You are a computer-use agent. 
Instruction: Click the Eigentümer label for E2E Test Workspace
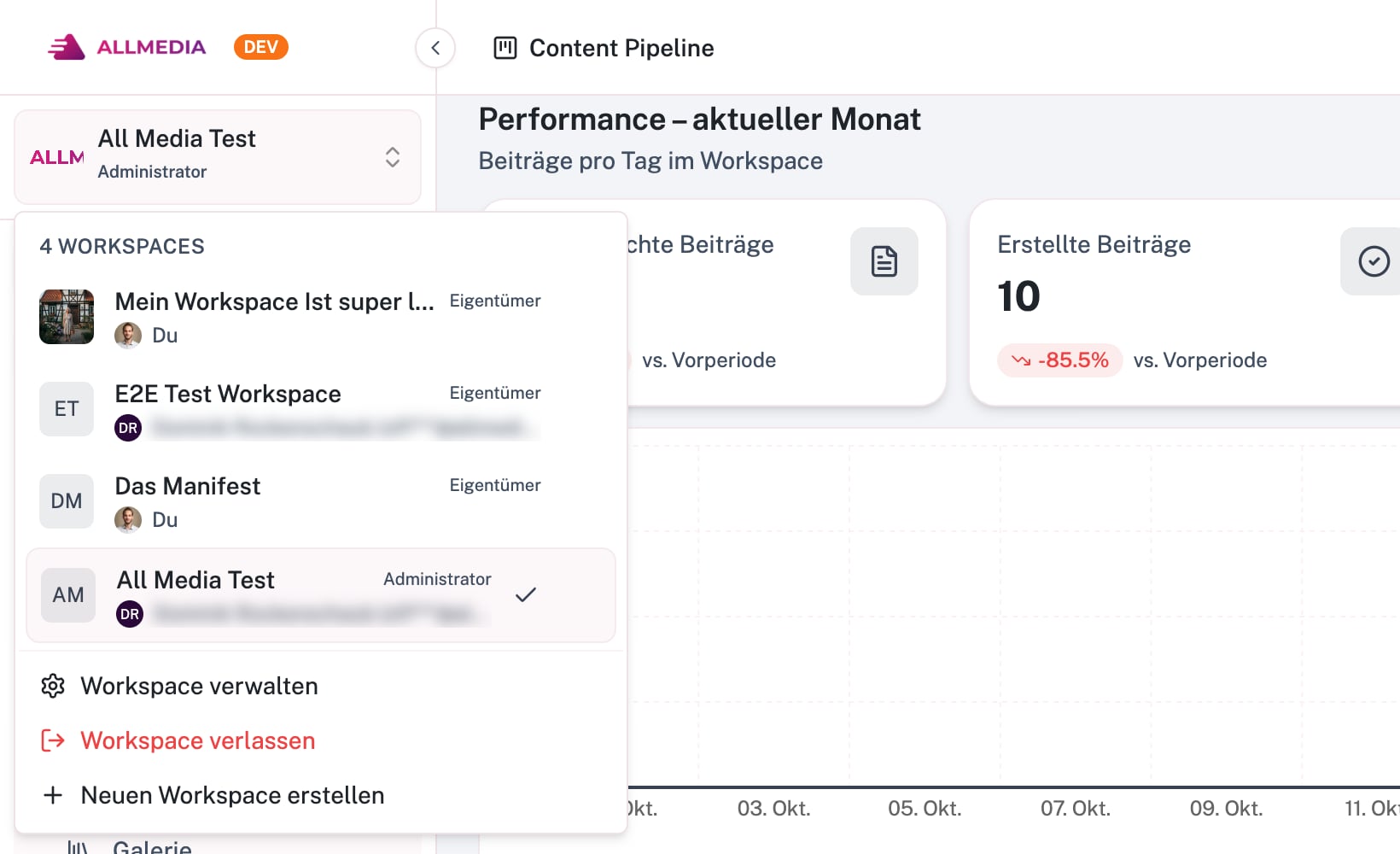pos(495,393)
